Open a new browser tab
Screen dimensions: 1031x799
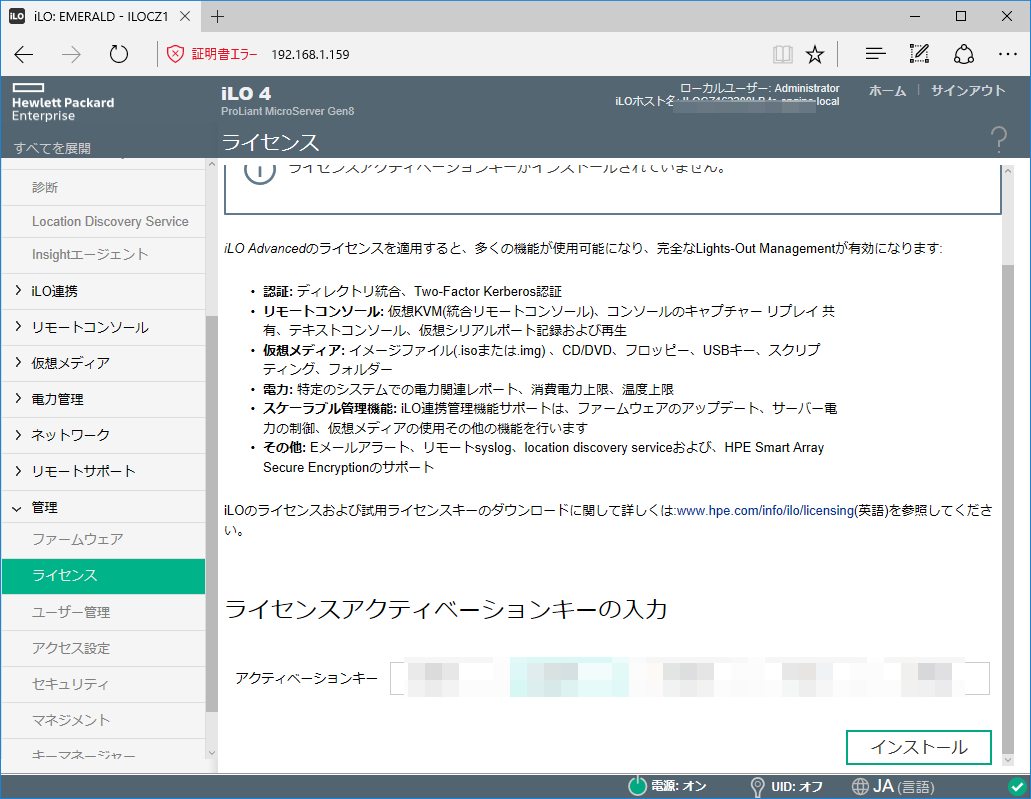217,16
